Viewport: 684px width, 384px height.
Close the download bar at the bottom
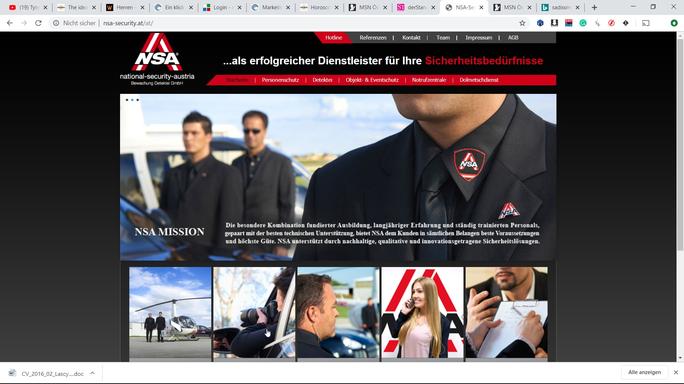676,372
